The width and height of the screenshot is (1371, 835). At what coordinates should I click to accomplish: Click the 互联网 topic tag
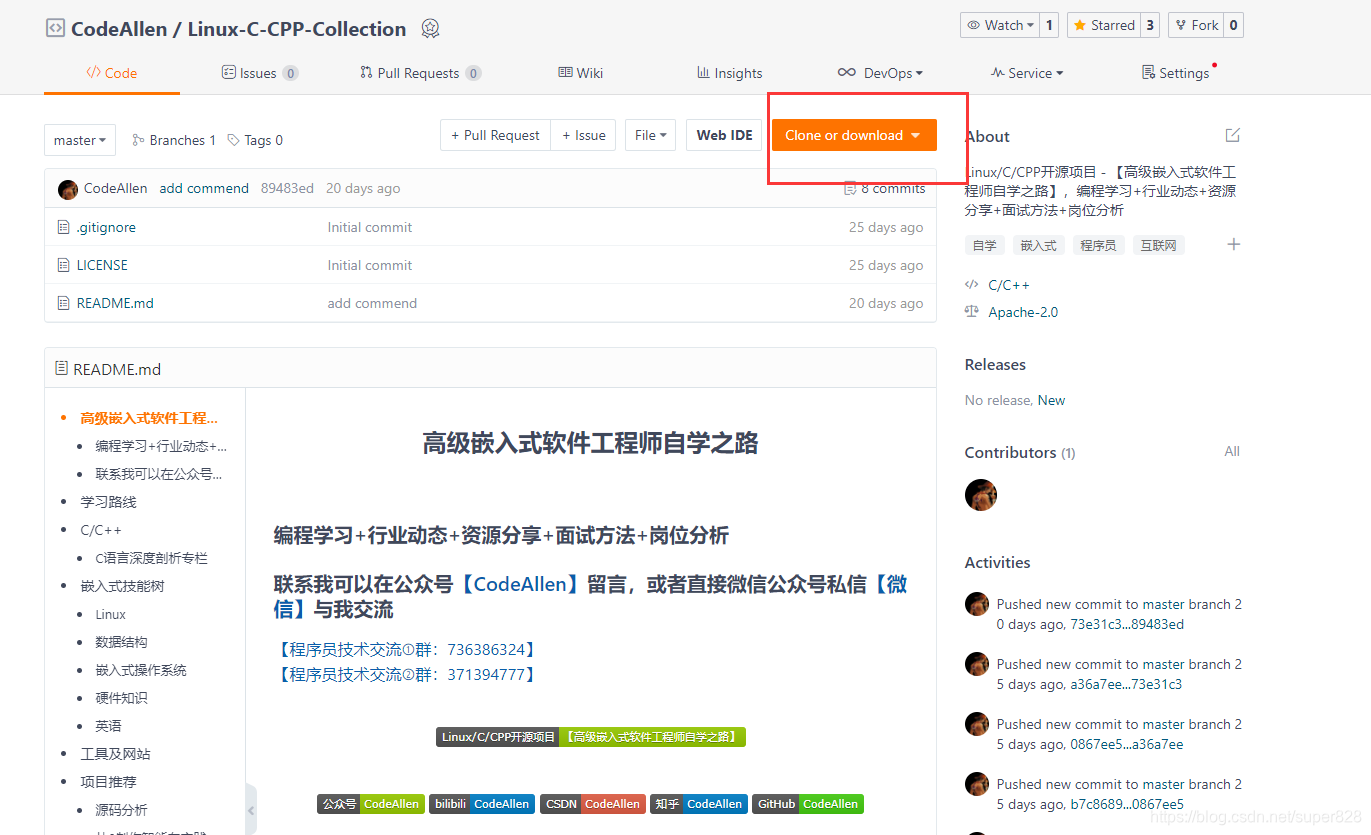click(x=1158, y=245)
